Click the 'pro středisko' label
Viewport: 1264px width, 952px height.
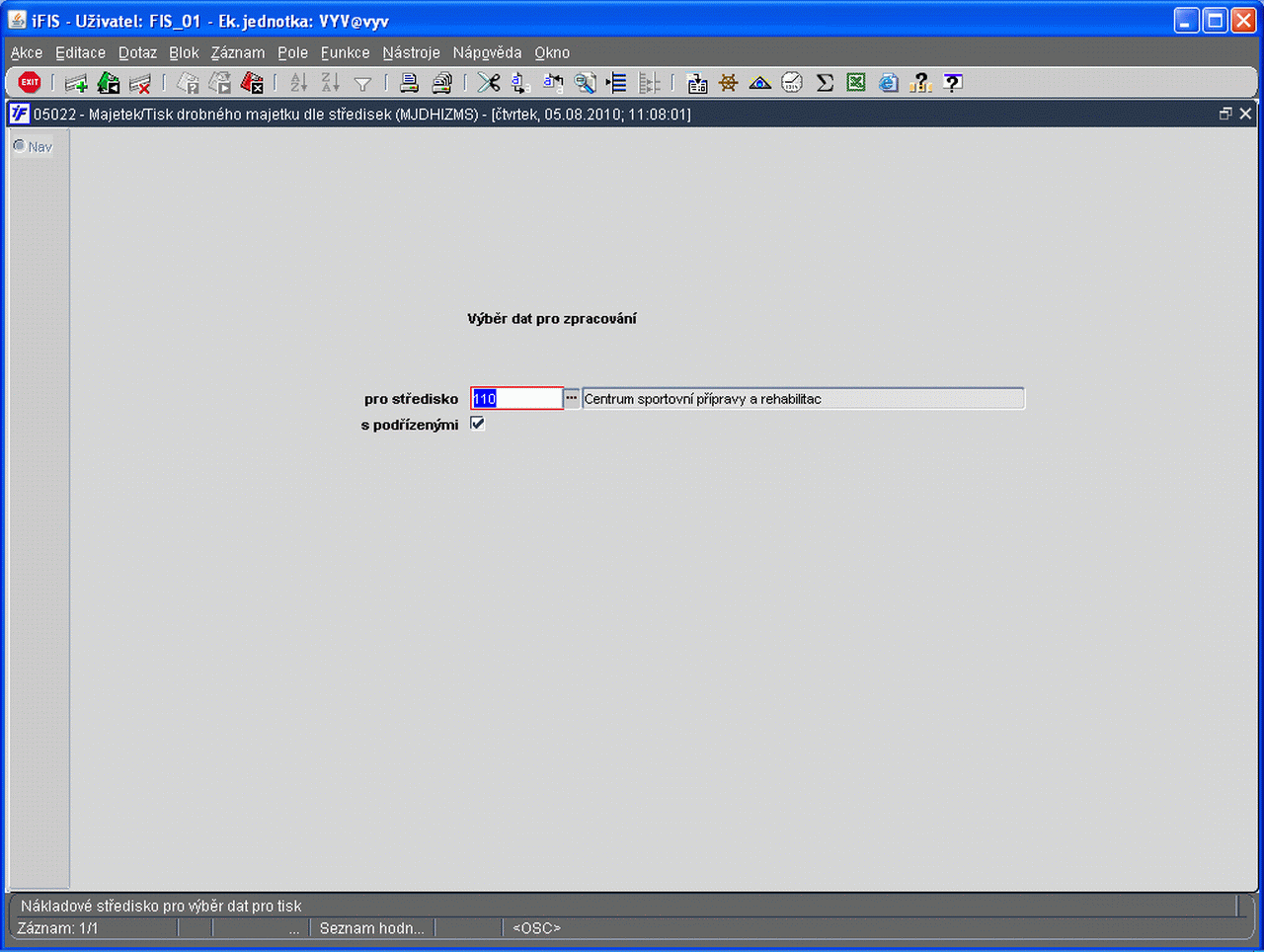[411, 399]
